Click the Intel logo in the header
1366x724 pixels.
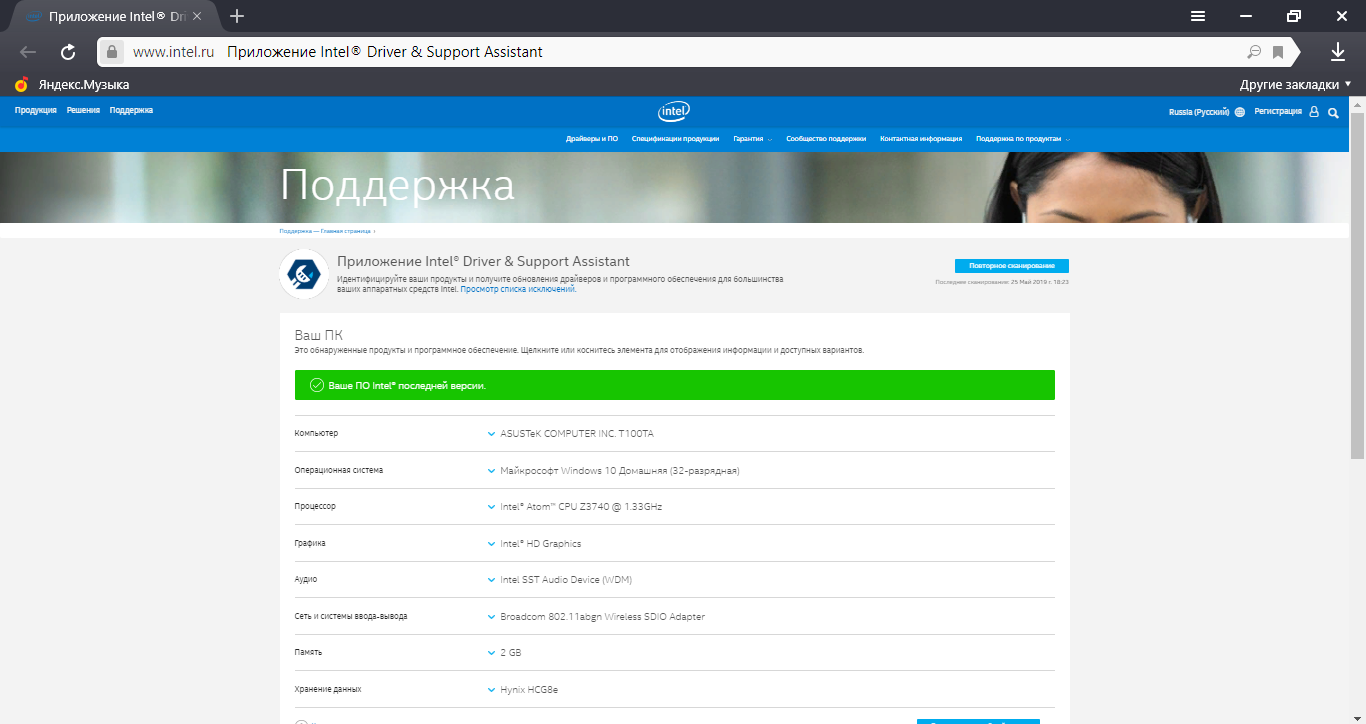coord(673,111)
